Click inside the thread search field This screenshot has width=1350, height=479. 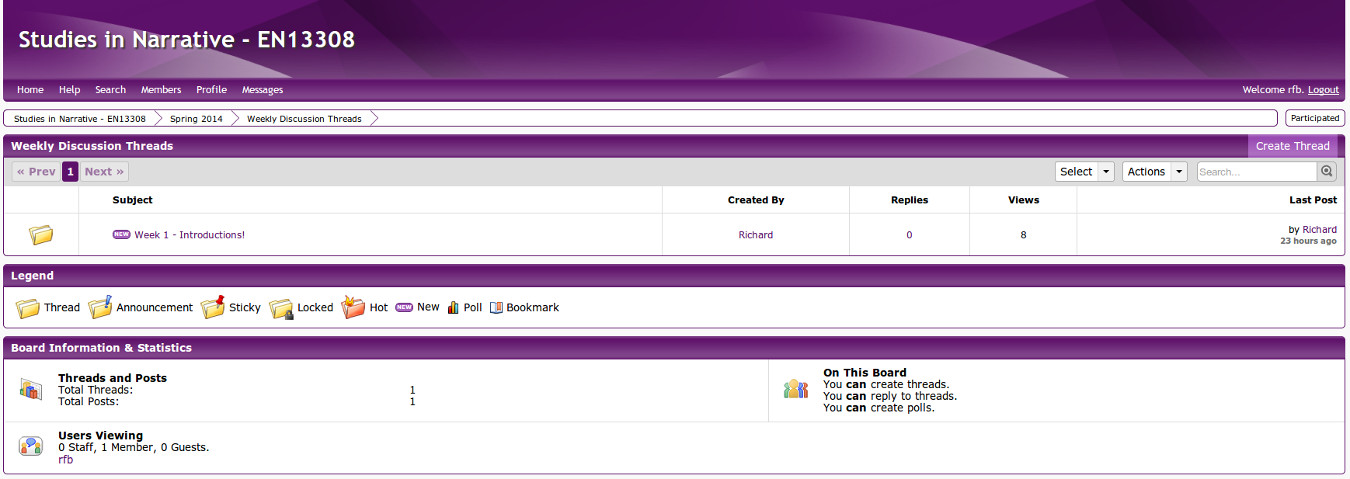pos(1256,172)
